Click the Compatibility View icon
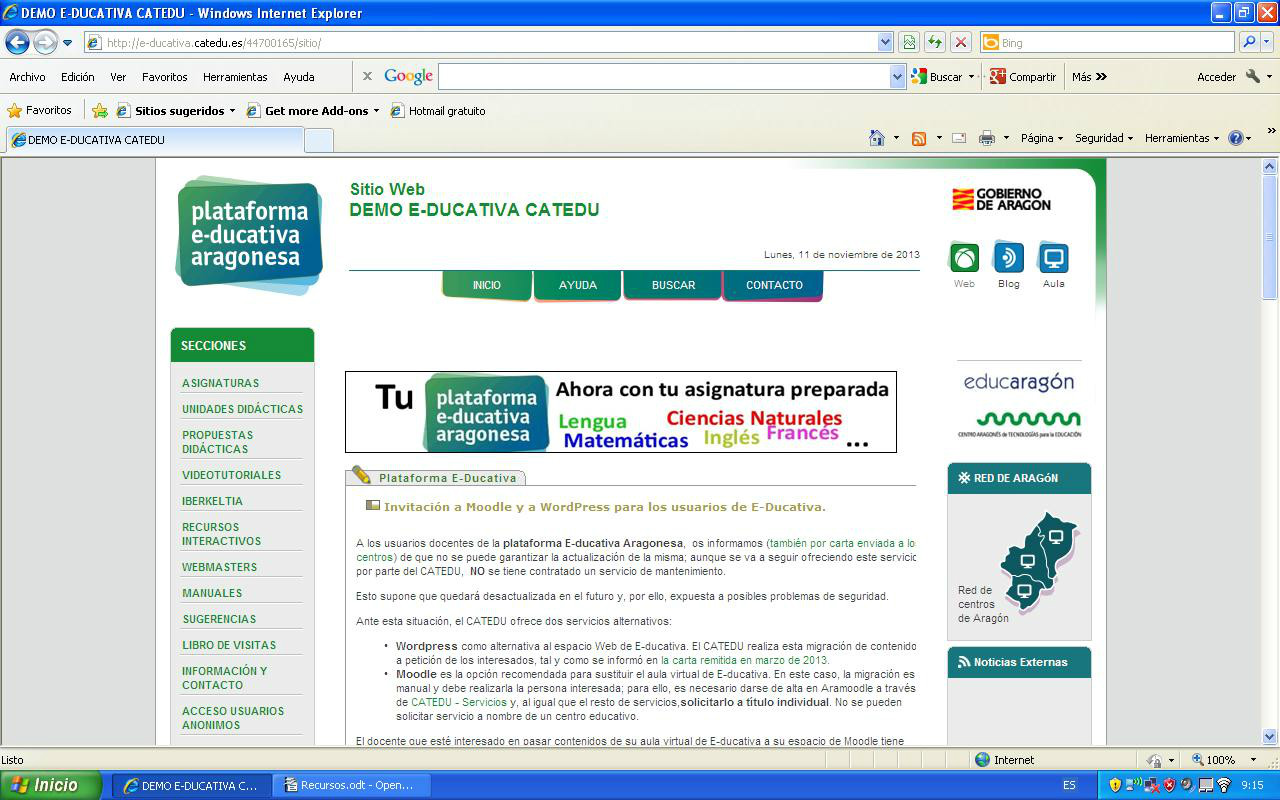The width and height of the screenshot is (1280, 800). [908, 42]
